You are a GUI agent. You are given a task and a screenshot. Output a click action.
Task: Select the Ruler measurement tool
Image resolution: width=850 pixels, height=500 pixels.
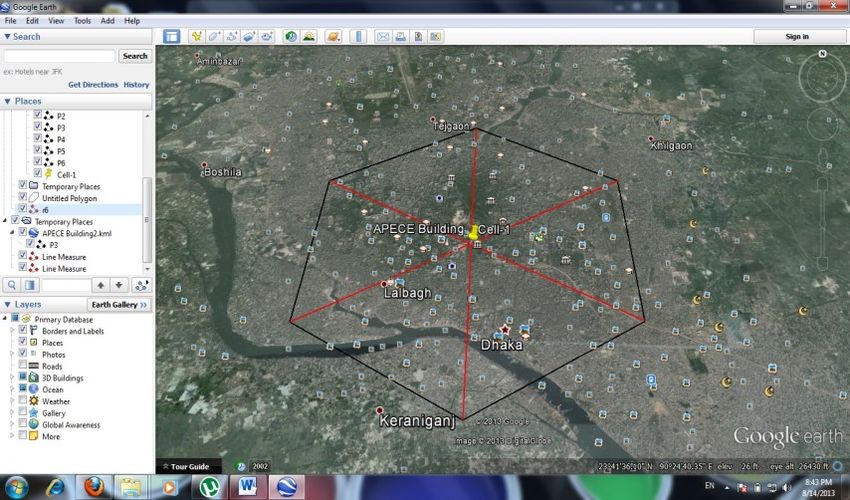pyautogui.click(x=358, y=36)
